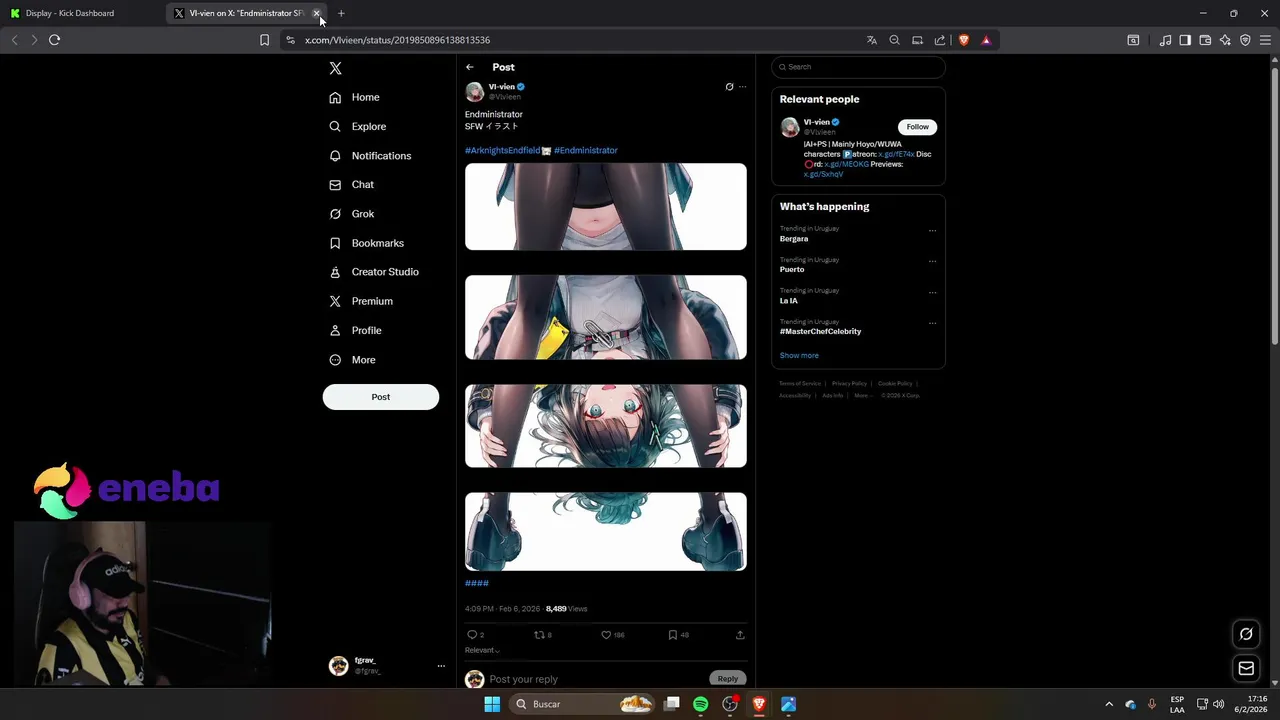The height and width of the screenshot is (720, 1280).
Task: Bookmark this page in address bar
Action: (x=264, y=40)
